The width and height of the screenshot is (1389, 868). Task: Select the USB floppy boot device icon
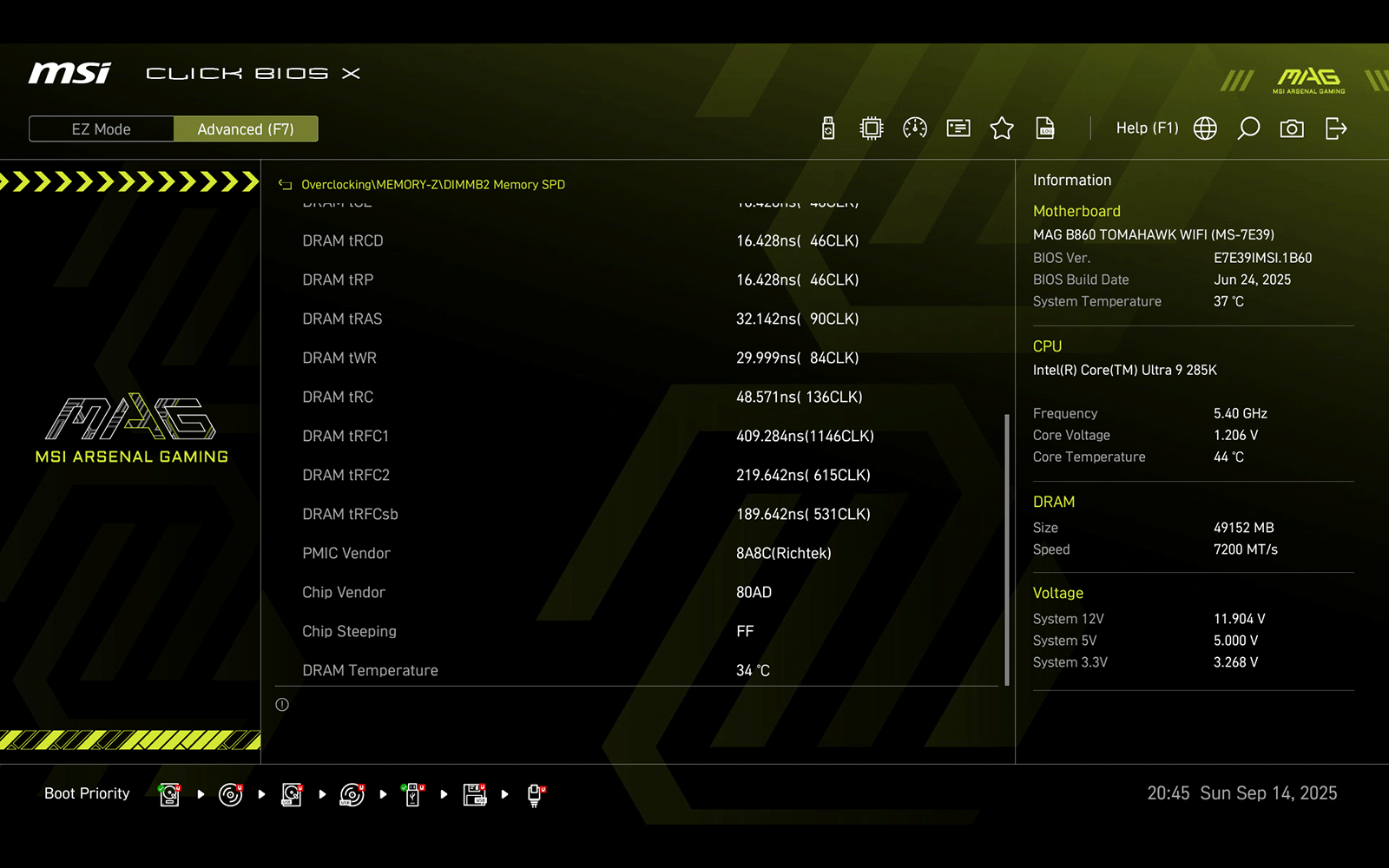475,794
